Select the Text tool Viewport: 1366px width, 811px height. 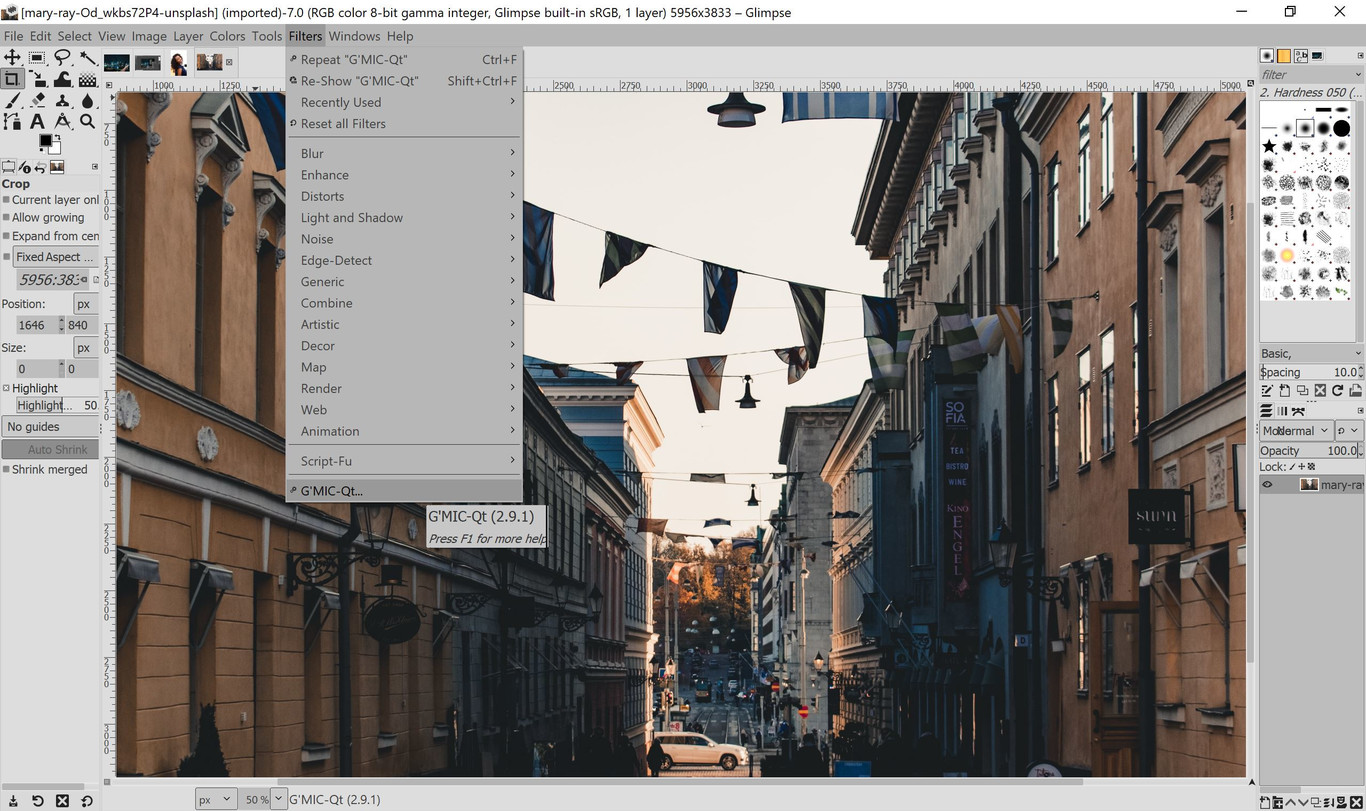click(36, 121)
